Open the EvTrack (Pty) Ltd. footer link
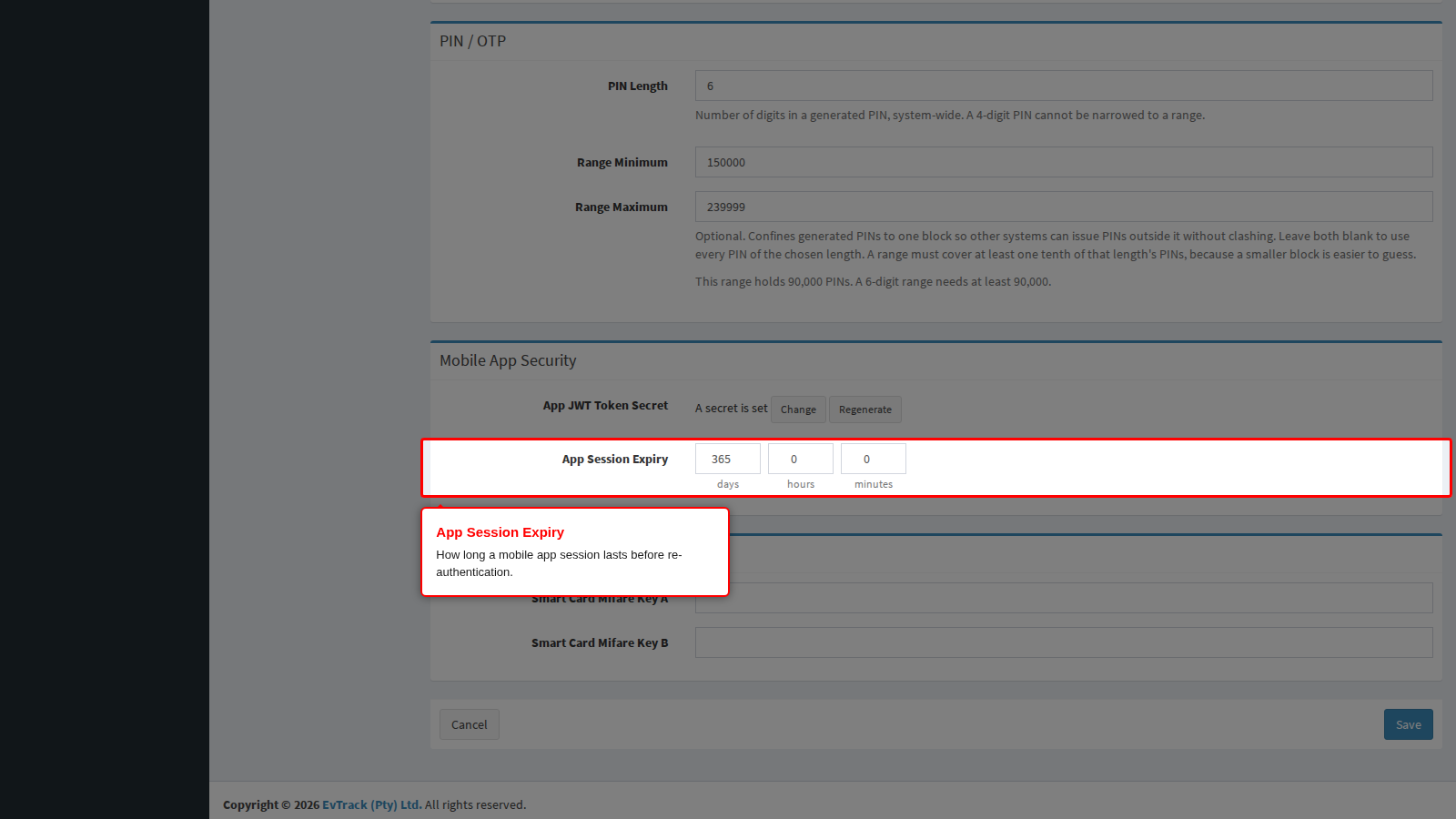The image size is (1456, 819). point(372,804)
